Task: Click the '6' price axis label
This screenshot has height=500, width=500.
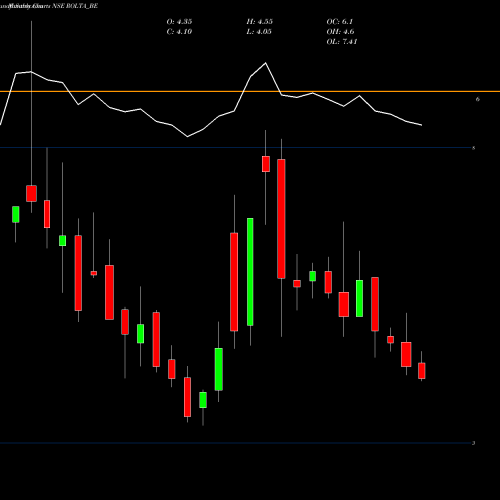Action: pyautogui.click(x=478, y=99)
